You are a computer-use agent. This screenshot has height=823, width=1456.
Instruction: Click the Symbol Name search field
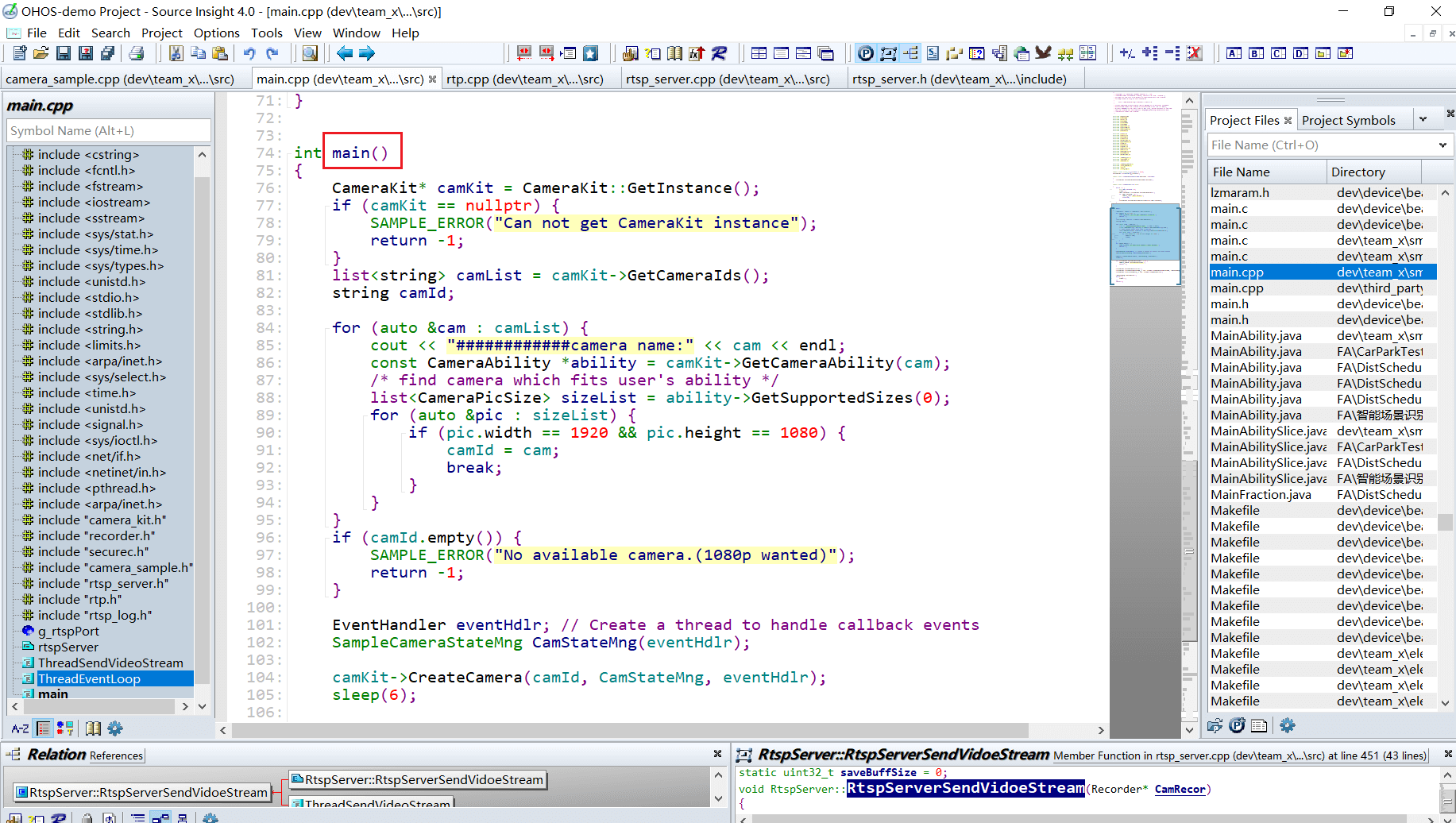(x=109, y=130)
